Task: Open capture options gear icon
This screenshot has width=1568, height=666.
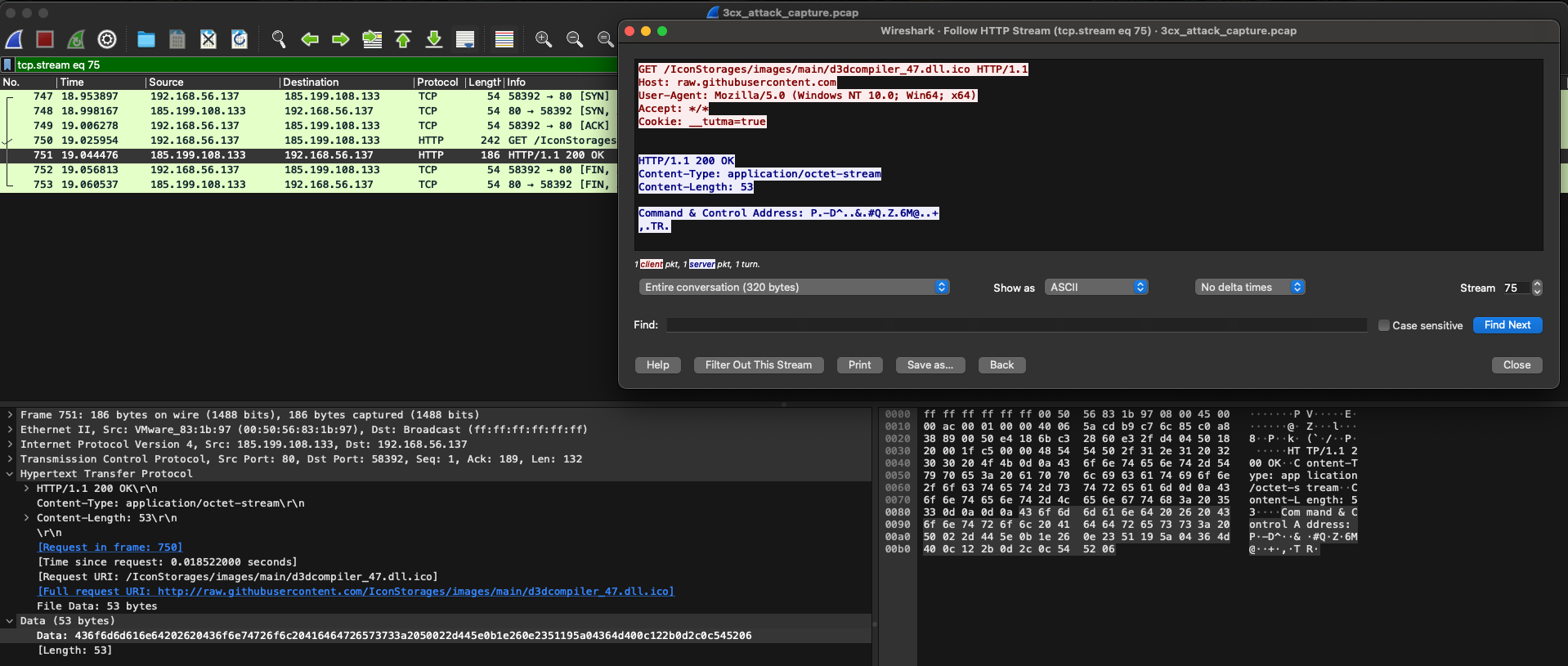Action: point(107,39)
